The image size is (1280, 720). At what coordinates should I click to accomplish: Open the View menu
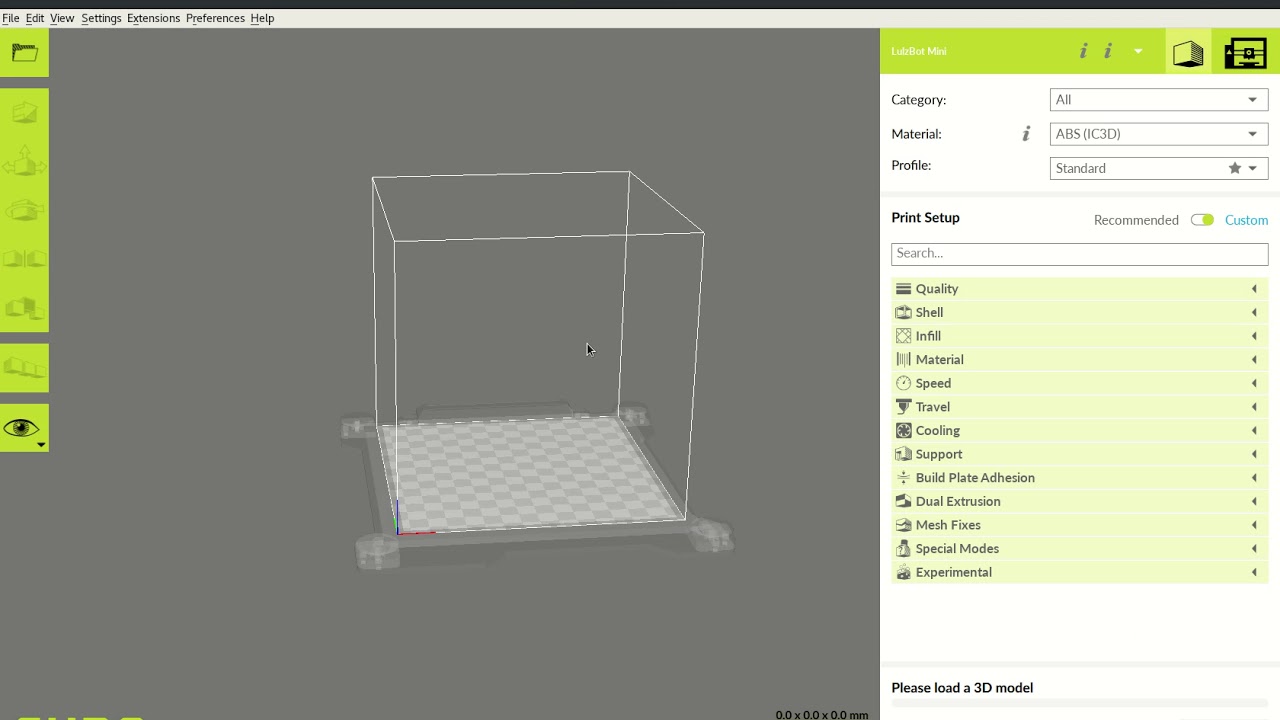[x=62, y=18]
